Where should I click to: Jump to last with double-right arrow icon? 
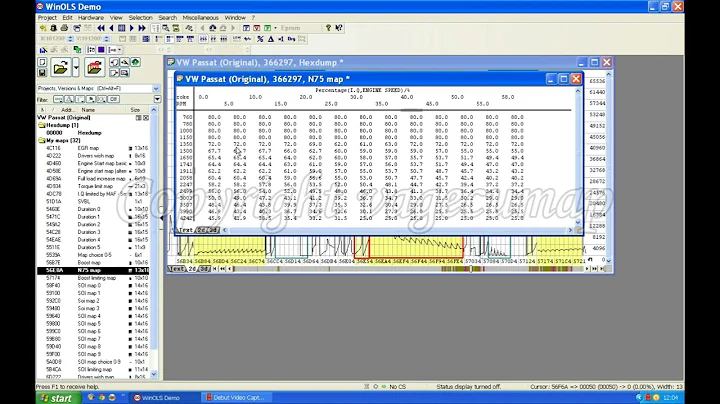pyautogui.click(x=142, y=28)
